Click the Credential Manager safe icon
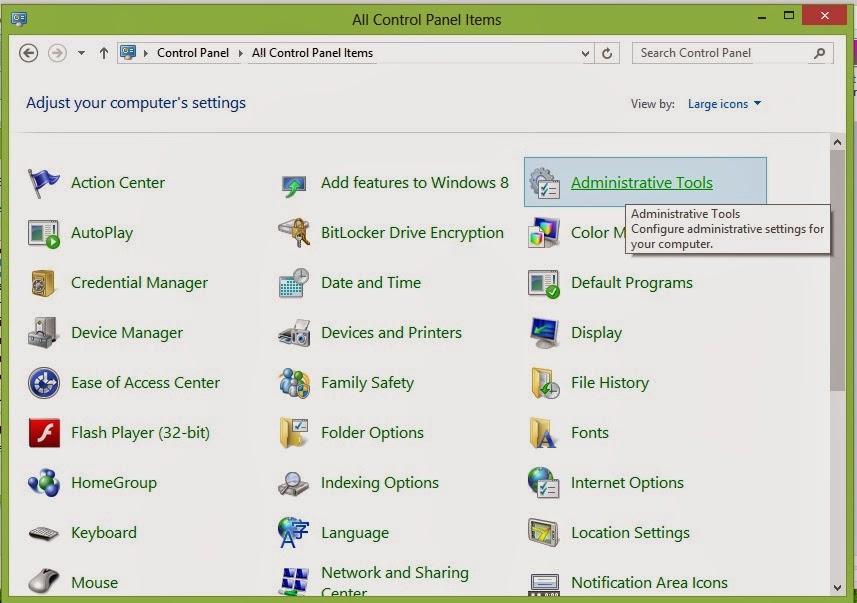 point(43,283)
